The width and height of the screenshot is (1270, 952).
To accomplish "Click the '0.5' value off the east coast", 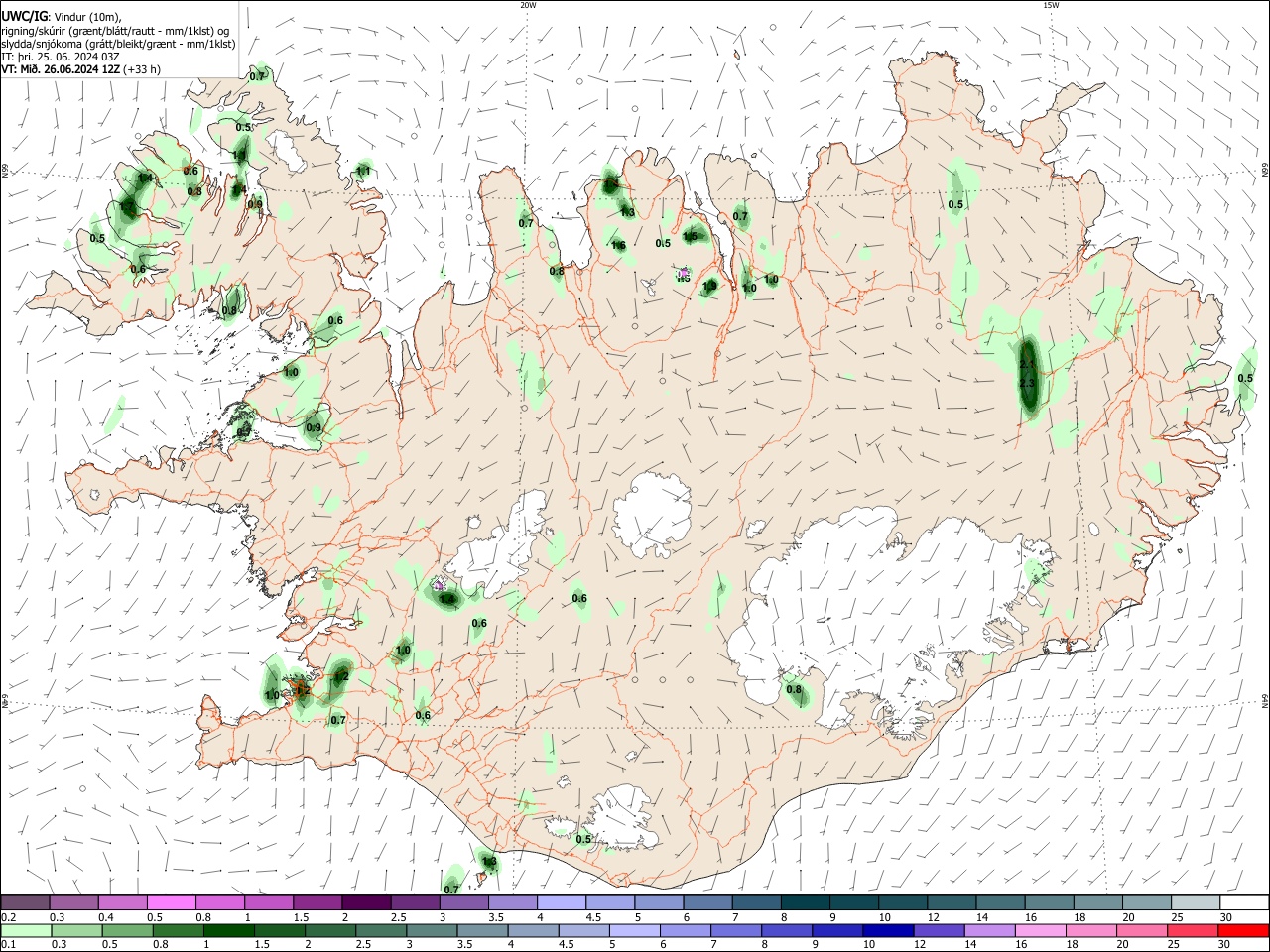I will pyautogui.click(x=1245, y=378).
